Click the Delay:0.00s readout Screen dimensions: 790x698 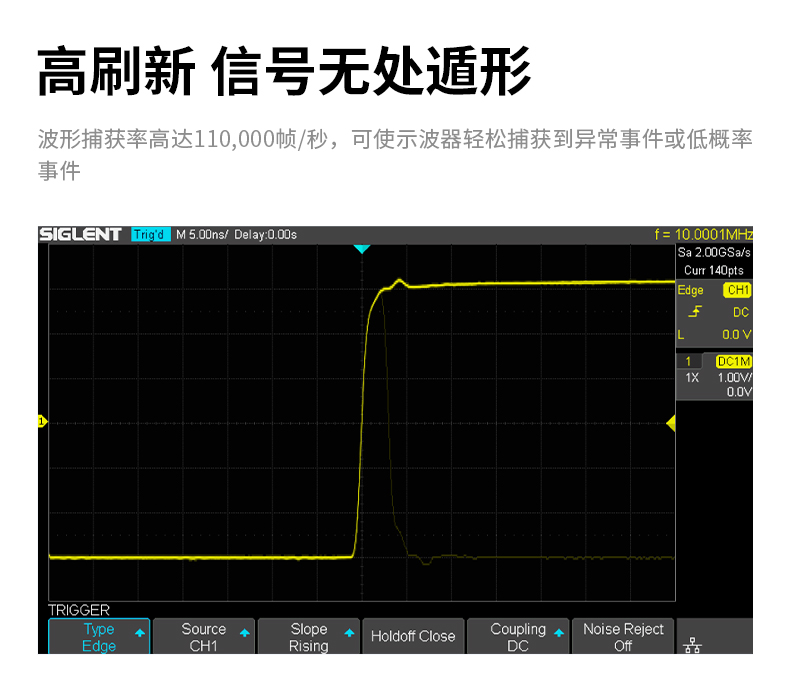(266, 235)
